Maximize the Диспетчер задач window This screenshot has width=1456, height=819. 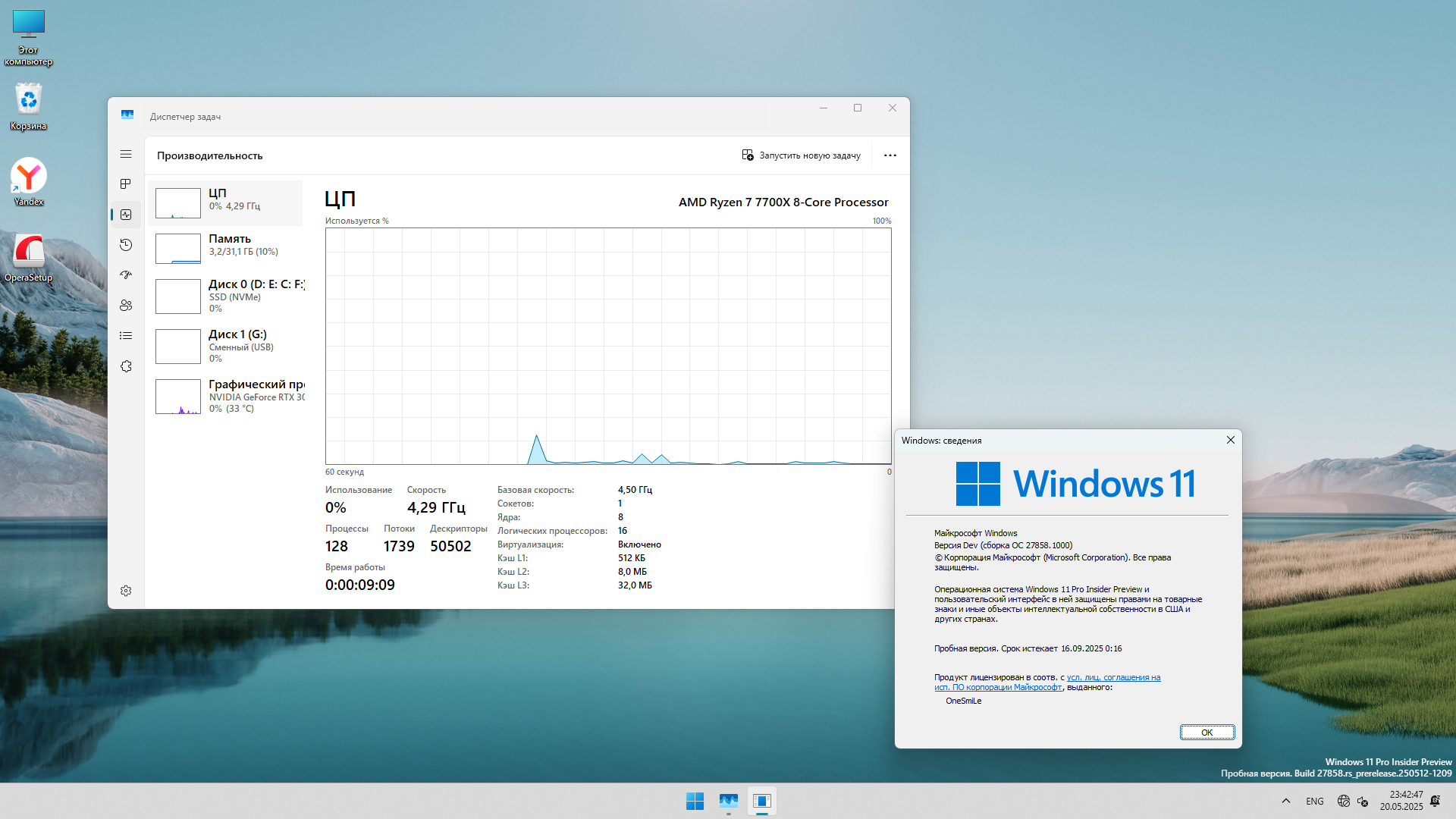coord(858,108)
